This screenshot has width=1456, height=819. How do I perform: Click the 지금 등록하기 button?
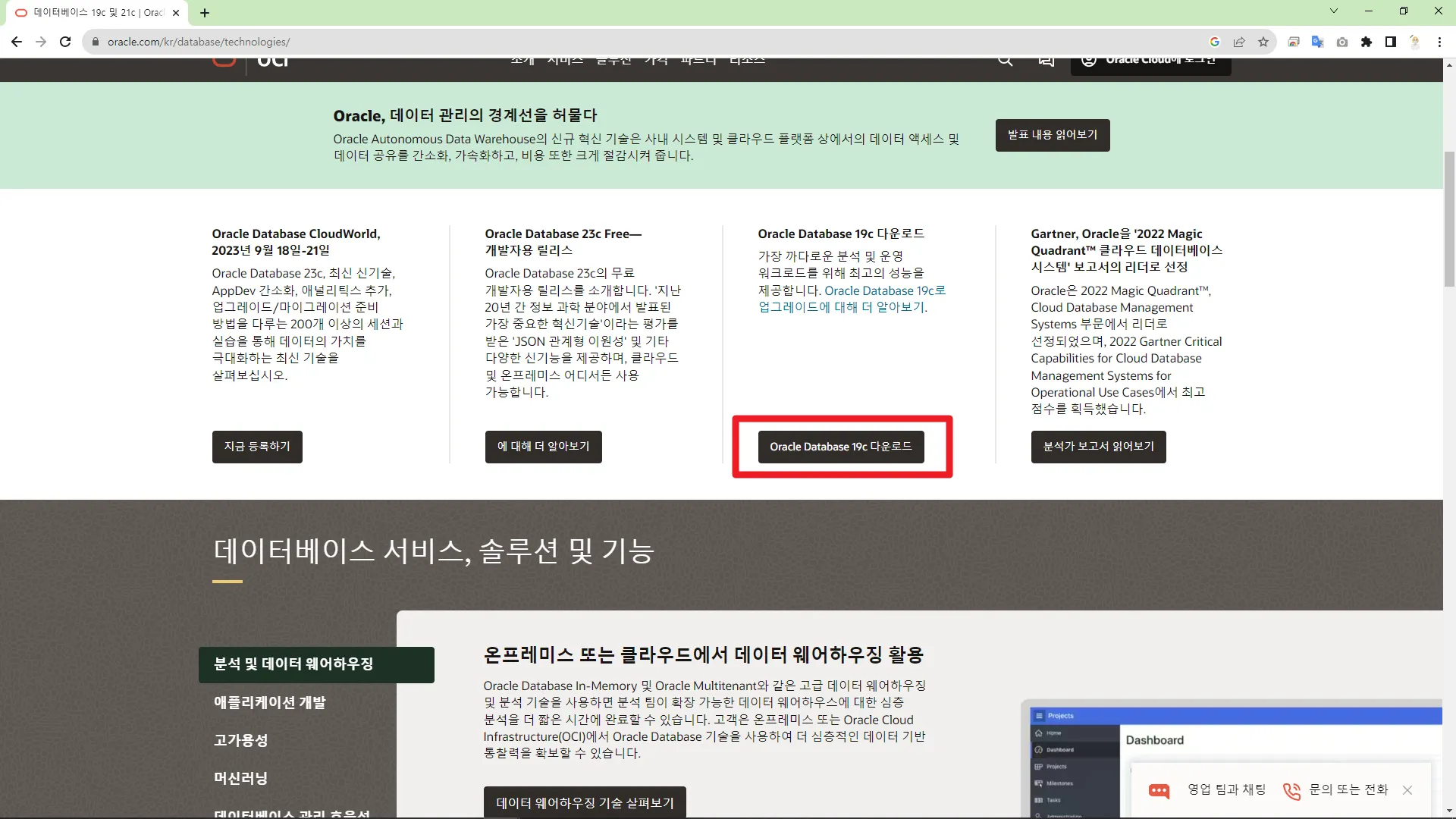[257, 447]
